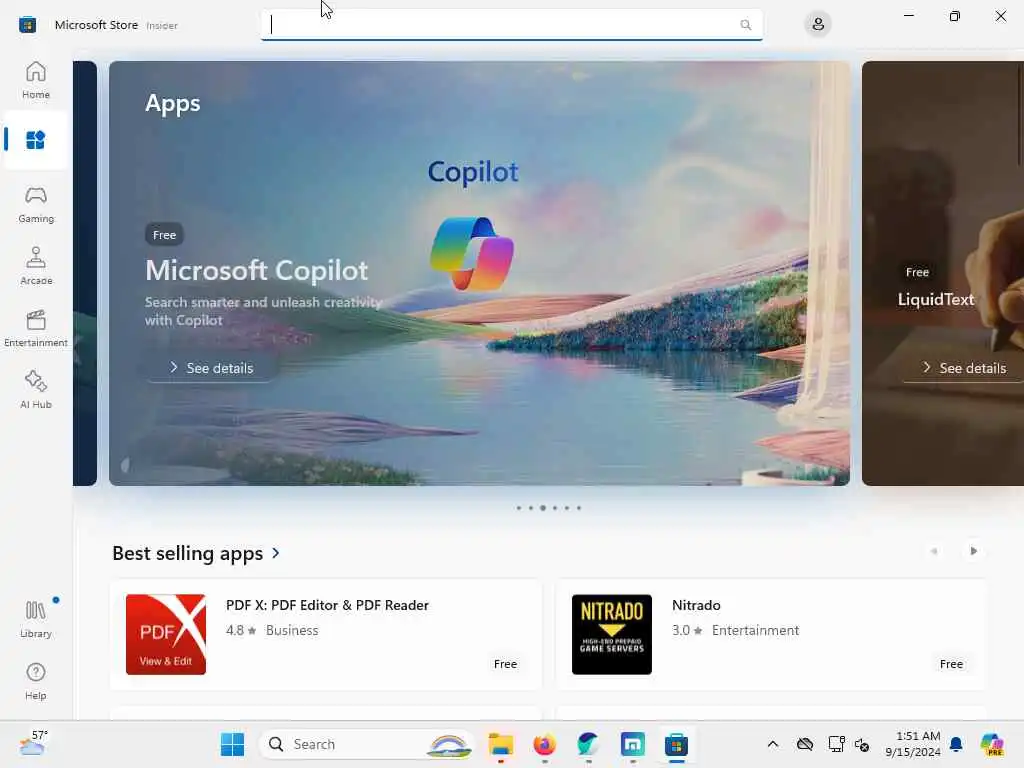Select the first carousel page dot
Viewport: 1024px width, 768px height.
(519, 507)
